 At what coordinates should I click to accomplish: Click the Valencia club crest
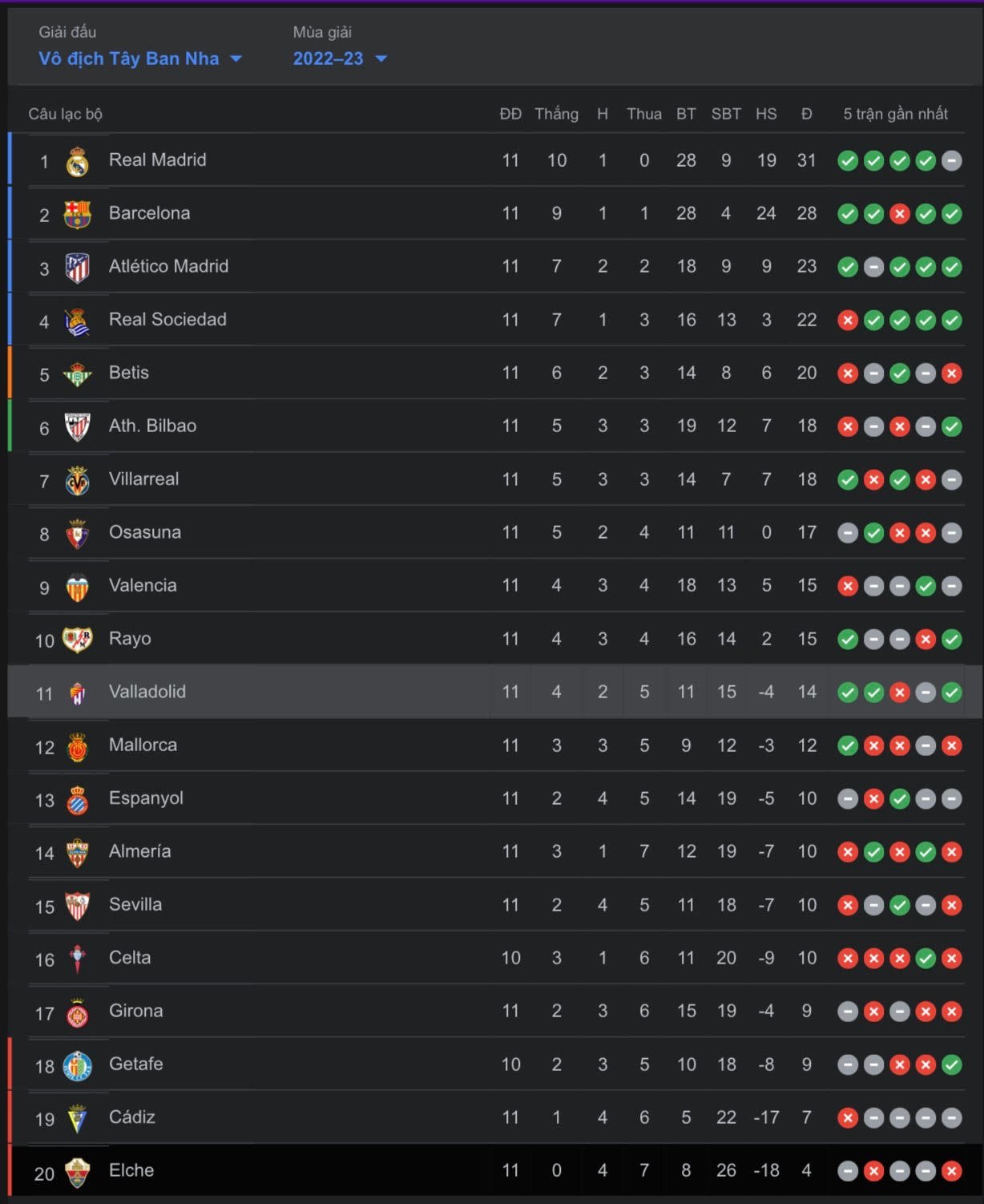77,587
